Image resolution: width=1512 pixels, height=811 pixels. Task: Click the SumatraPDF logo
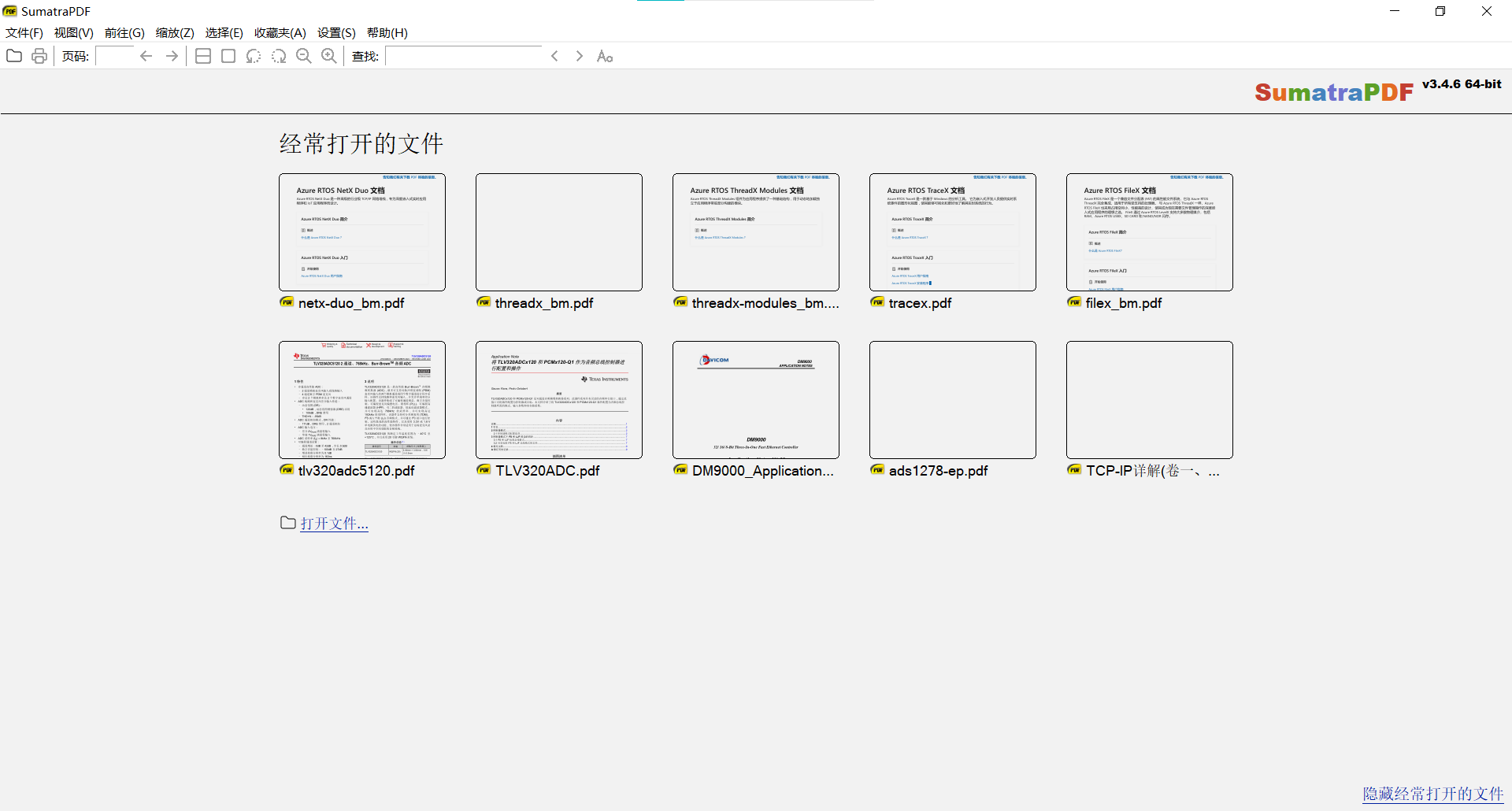tap(1334, 92)
